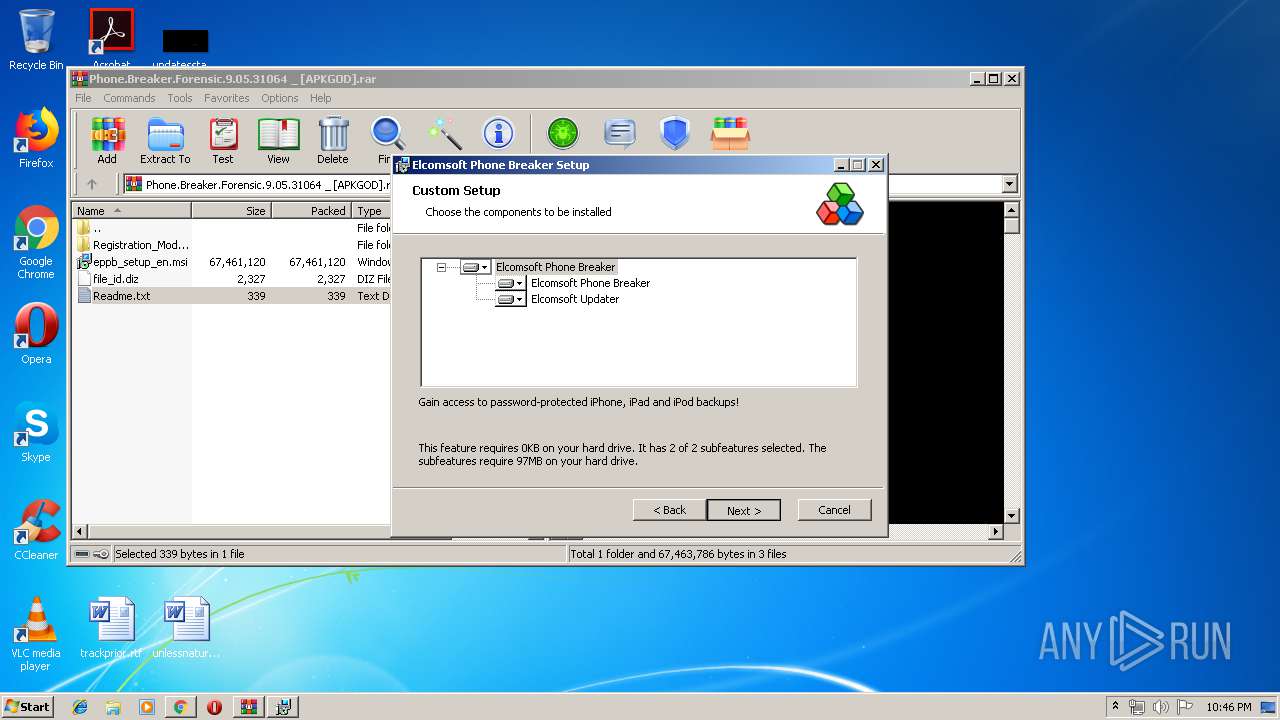Click the Delete trash can toolbar icon
This screenshot has width=1280, height=720.
tap(333, 140)
